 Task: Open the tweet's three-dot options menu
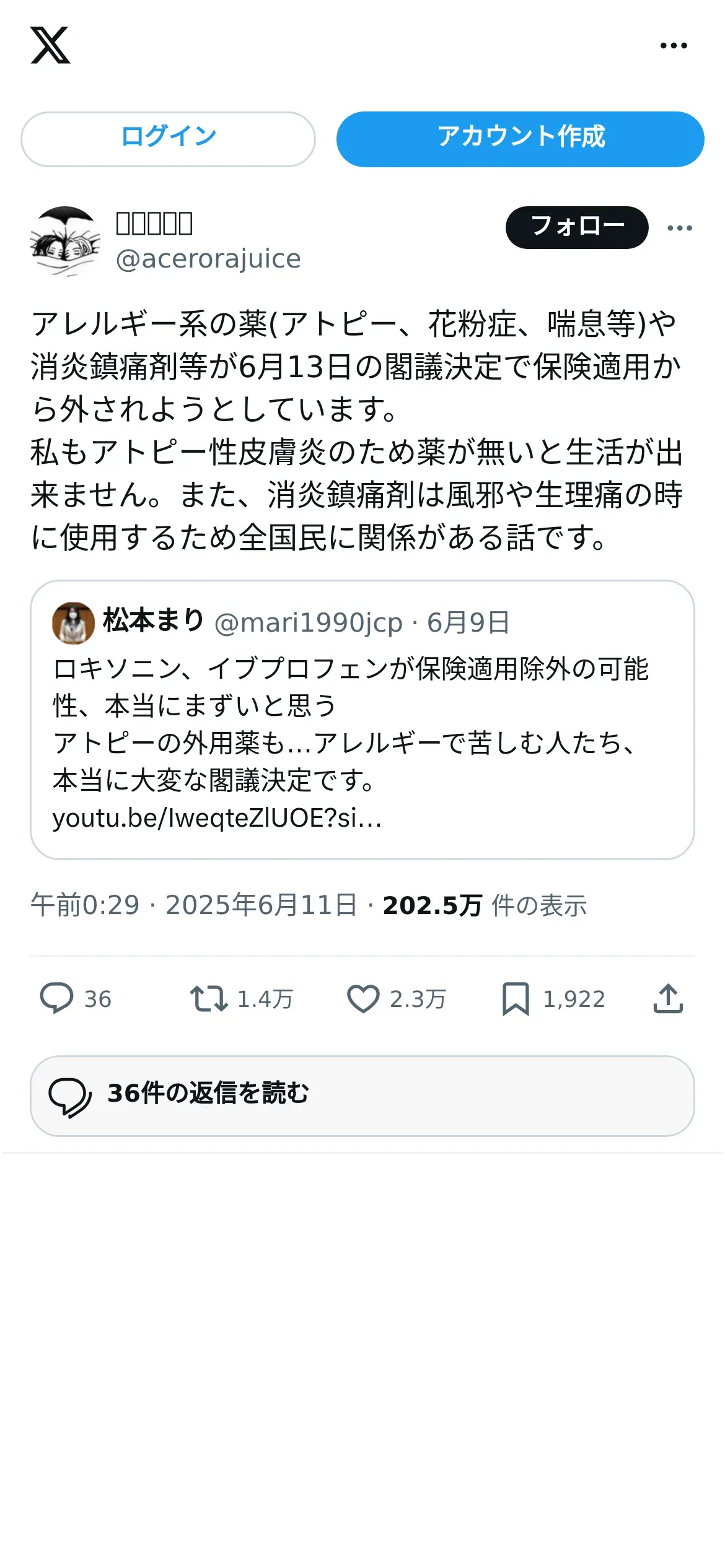(x=680, y=228)
